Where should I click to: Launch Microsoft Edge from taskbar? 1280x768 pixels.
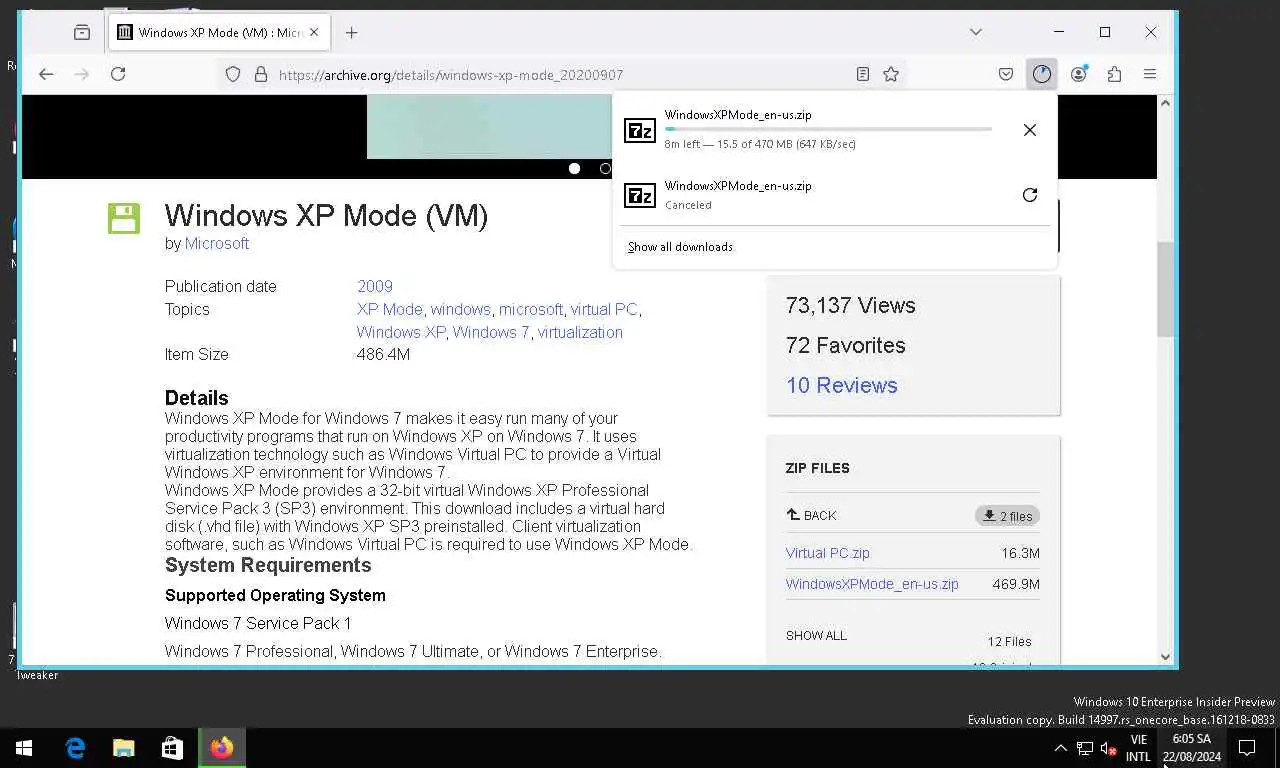[75, 748]
